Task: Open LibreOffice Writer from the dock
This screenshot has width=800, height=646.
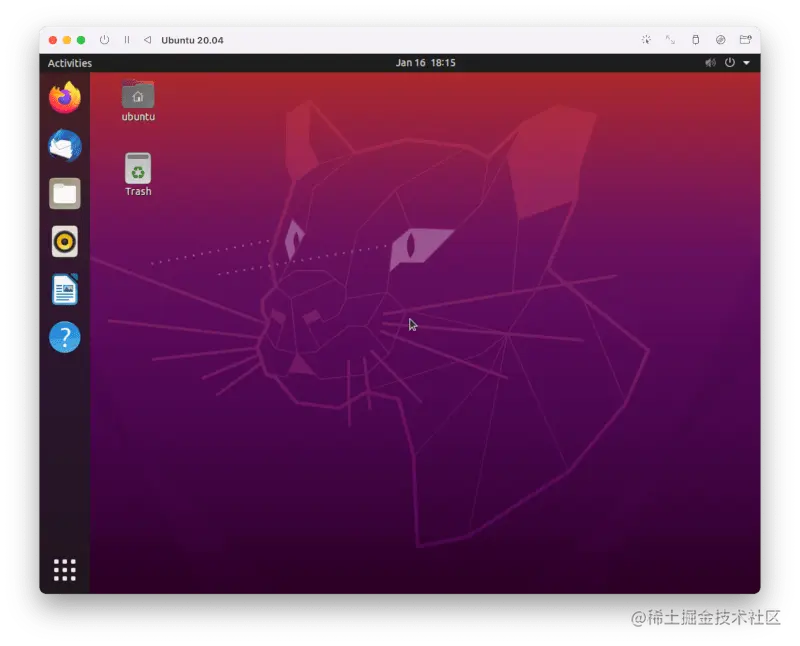Action: click(65, 289)
